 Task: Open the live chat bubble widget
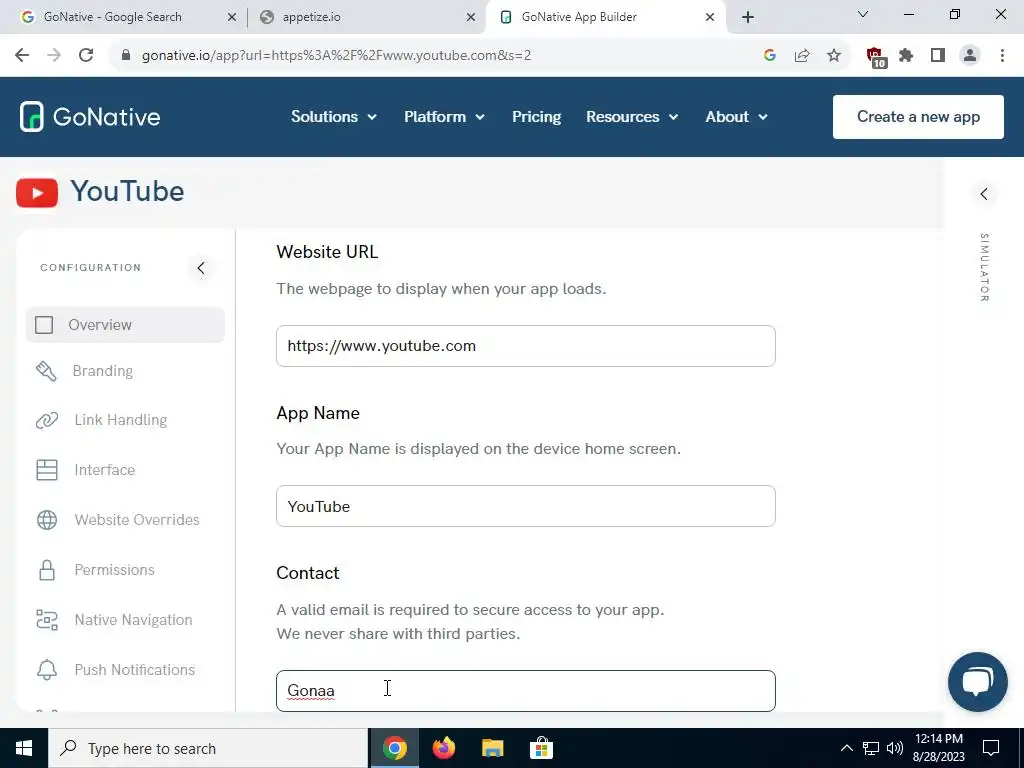click(x=977, y=682)
